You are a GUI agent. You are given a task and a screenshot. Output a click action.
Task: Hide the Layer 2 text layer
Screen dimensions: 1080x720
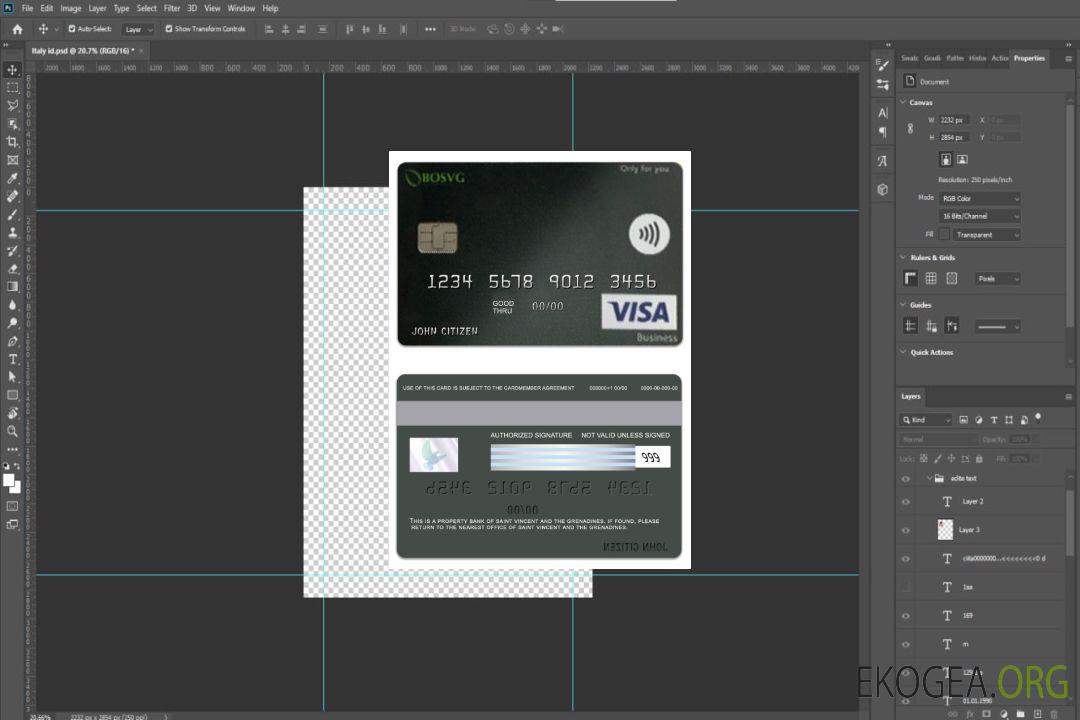[906, 502]
